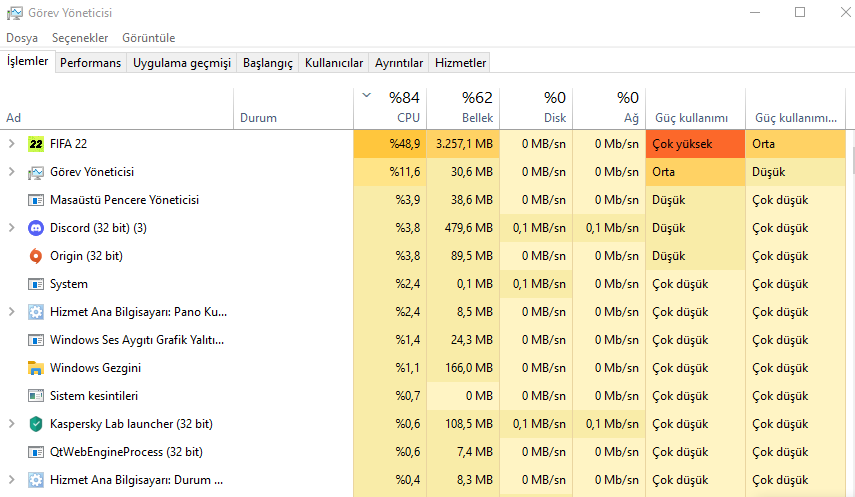The height and width of the screenshot is (497, 855).
Task: Expand the Görev Yöneticisi process group
Action: (11, 172)
